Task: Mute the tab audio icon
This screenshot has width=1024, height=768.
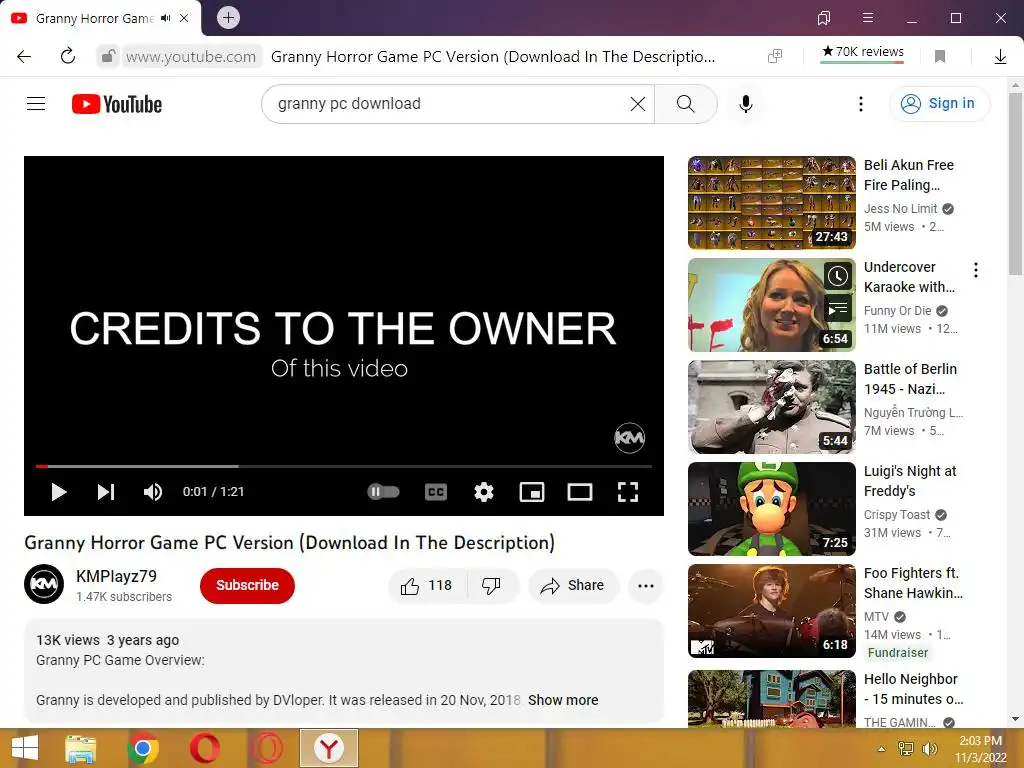Action: 165,18
